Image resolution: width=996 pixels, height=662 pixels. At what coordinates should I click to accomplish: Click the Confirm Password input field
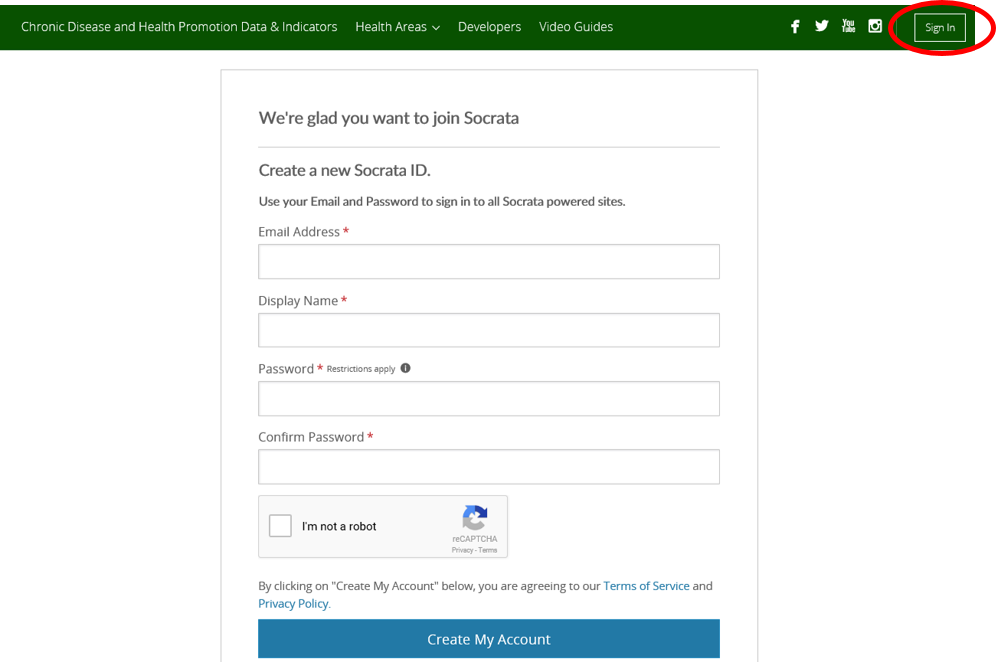click(x=488, y=466)
